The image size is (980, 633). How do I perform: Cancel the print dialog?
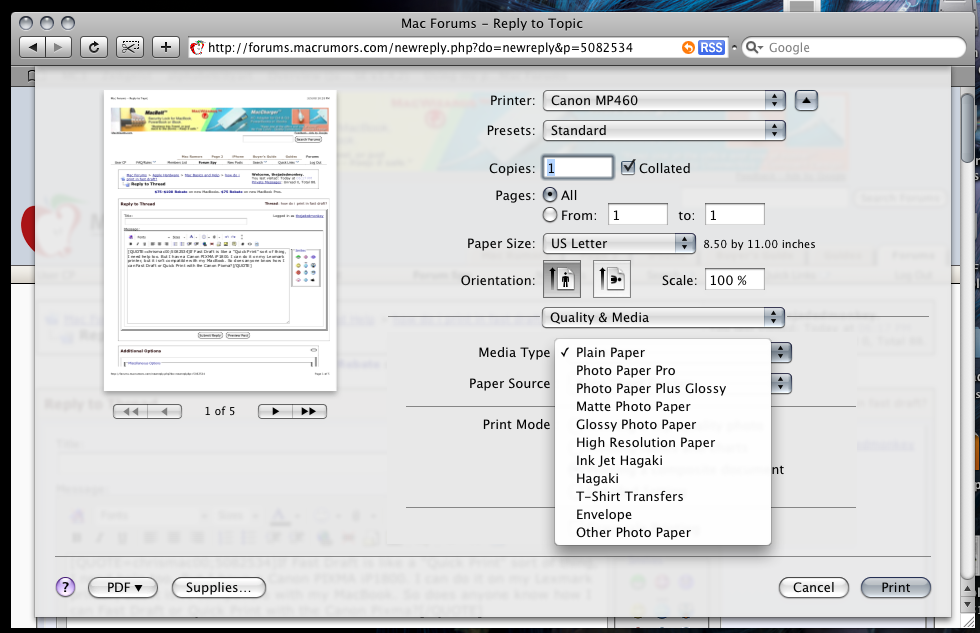[x=813, y=587]
